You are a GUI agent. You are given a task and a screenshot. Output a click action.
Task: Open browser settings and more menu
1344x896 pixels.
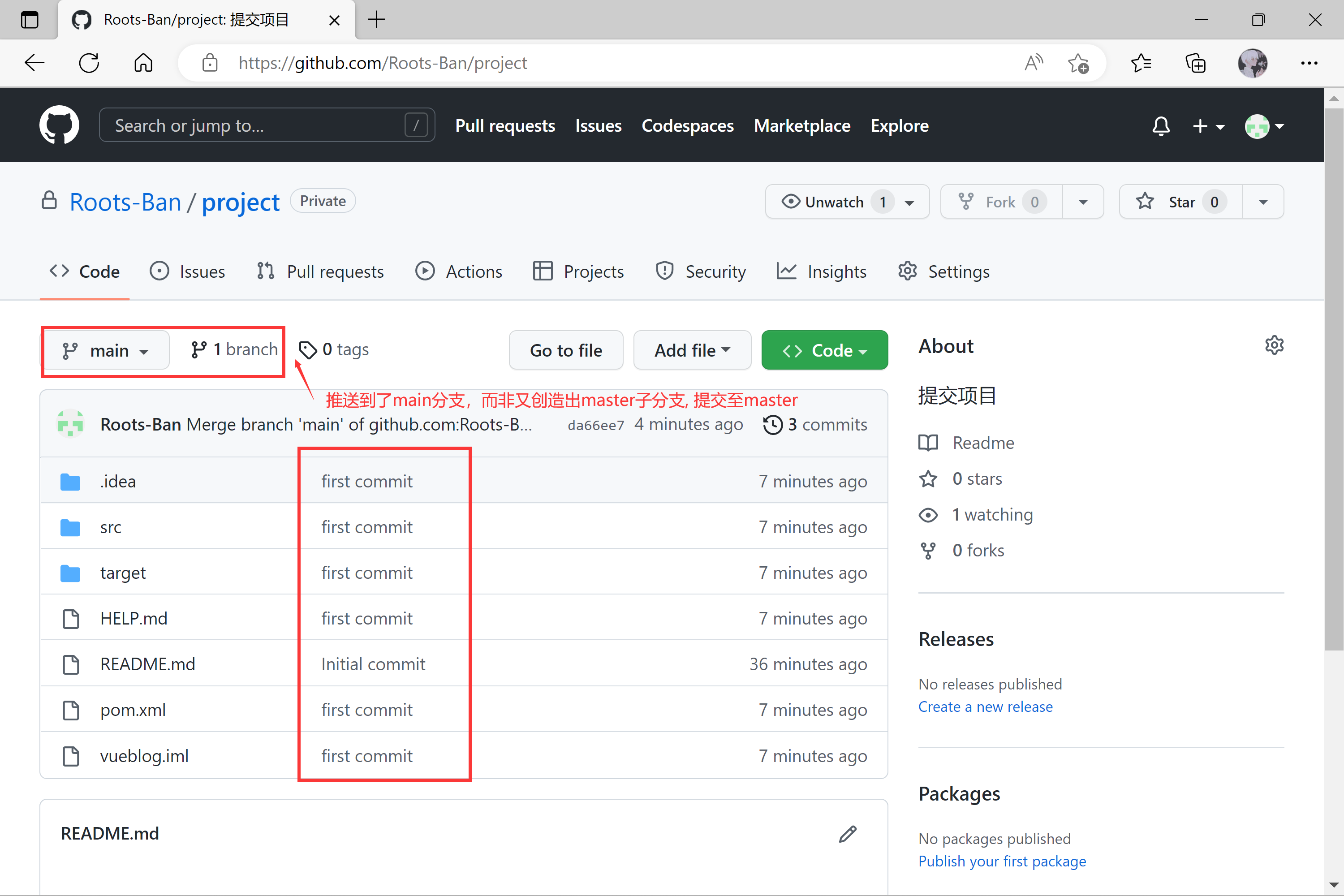(x=1309, y=63)
